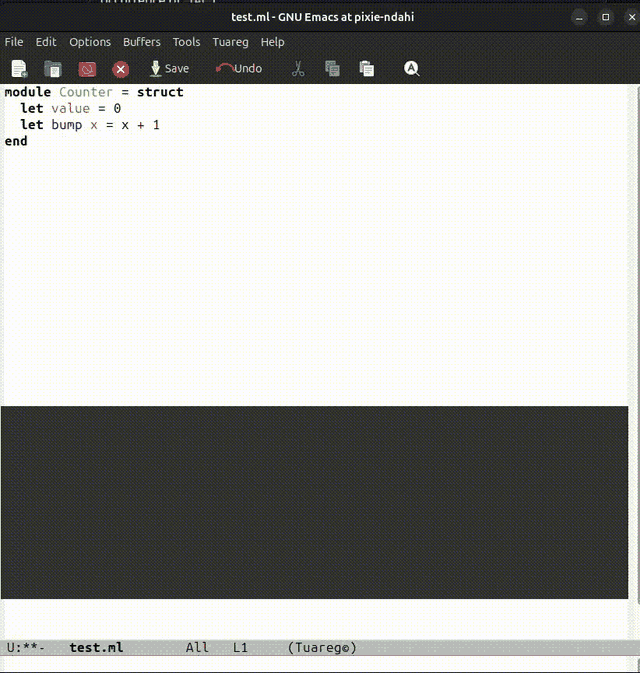Paste using the clipboard icon
The width and height of the screenshot is (640, 673).
pos(367,69)
